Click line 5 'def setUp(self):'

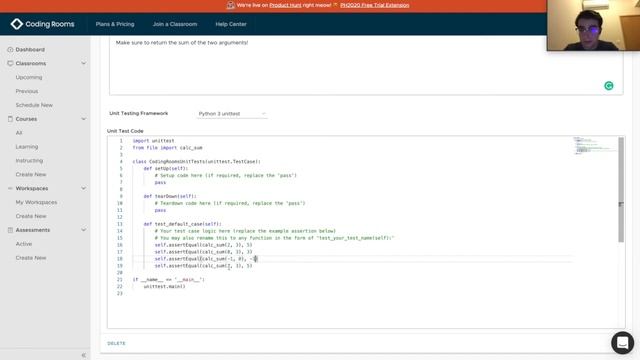click(166, 168)
